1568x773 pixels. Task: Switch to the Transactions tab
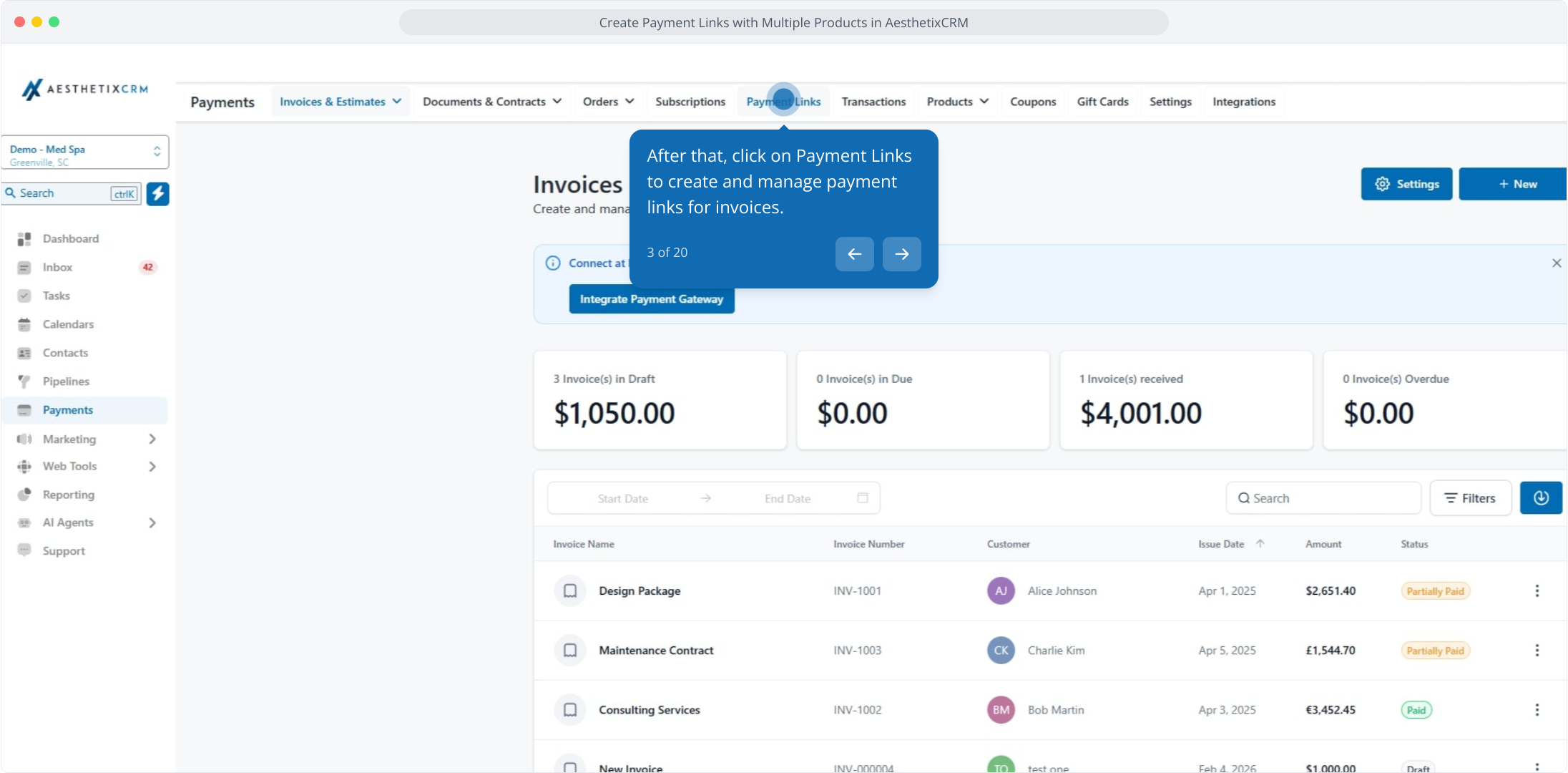click(x=873, y=102)
